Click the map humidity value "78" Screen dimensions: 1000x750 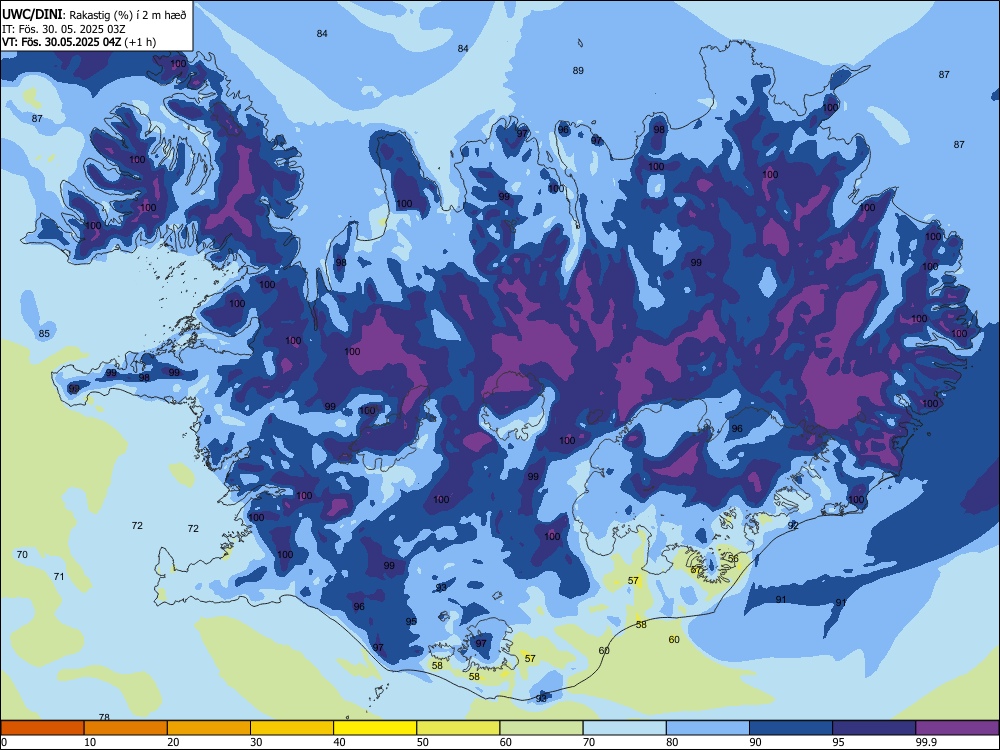pyautogui.click(x=105, y=717)
